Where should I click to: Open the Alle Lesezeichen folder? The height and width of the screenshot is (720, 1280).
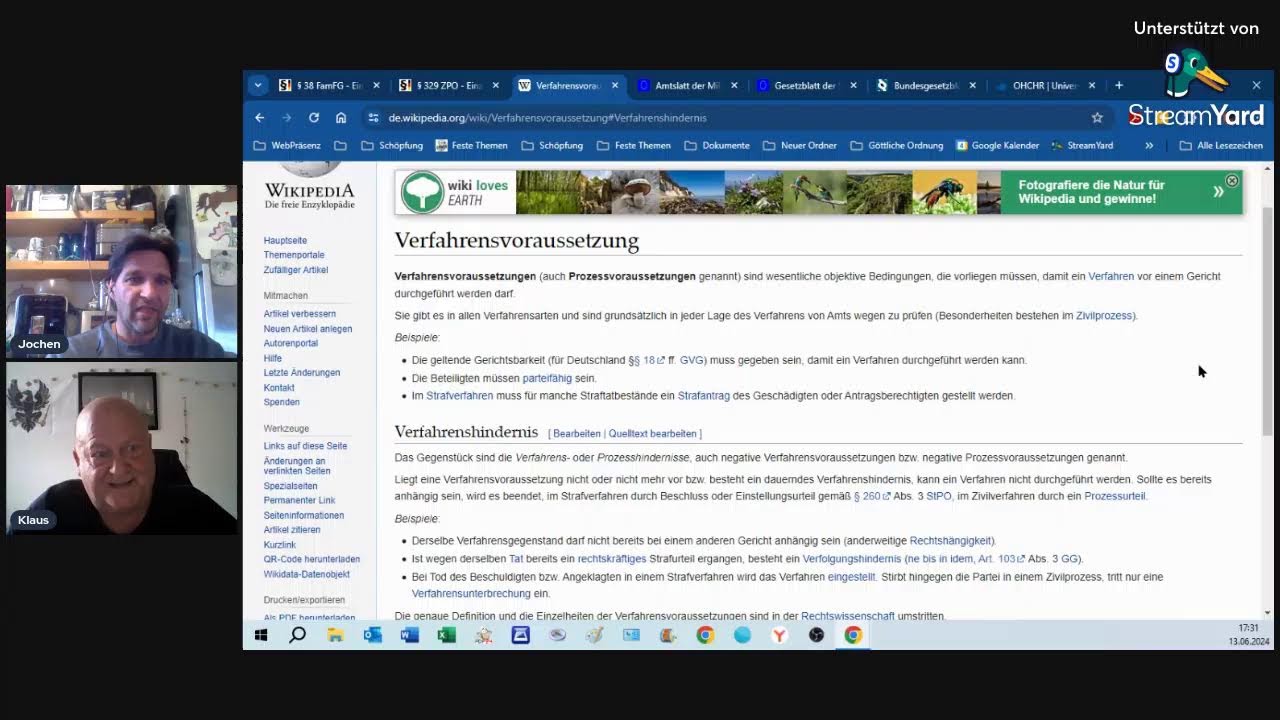click(x=1221, y=145)
